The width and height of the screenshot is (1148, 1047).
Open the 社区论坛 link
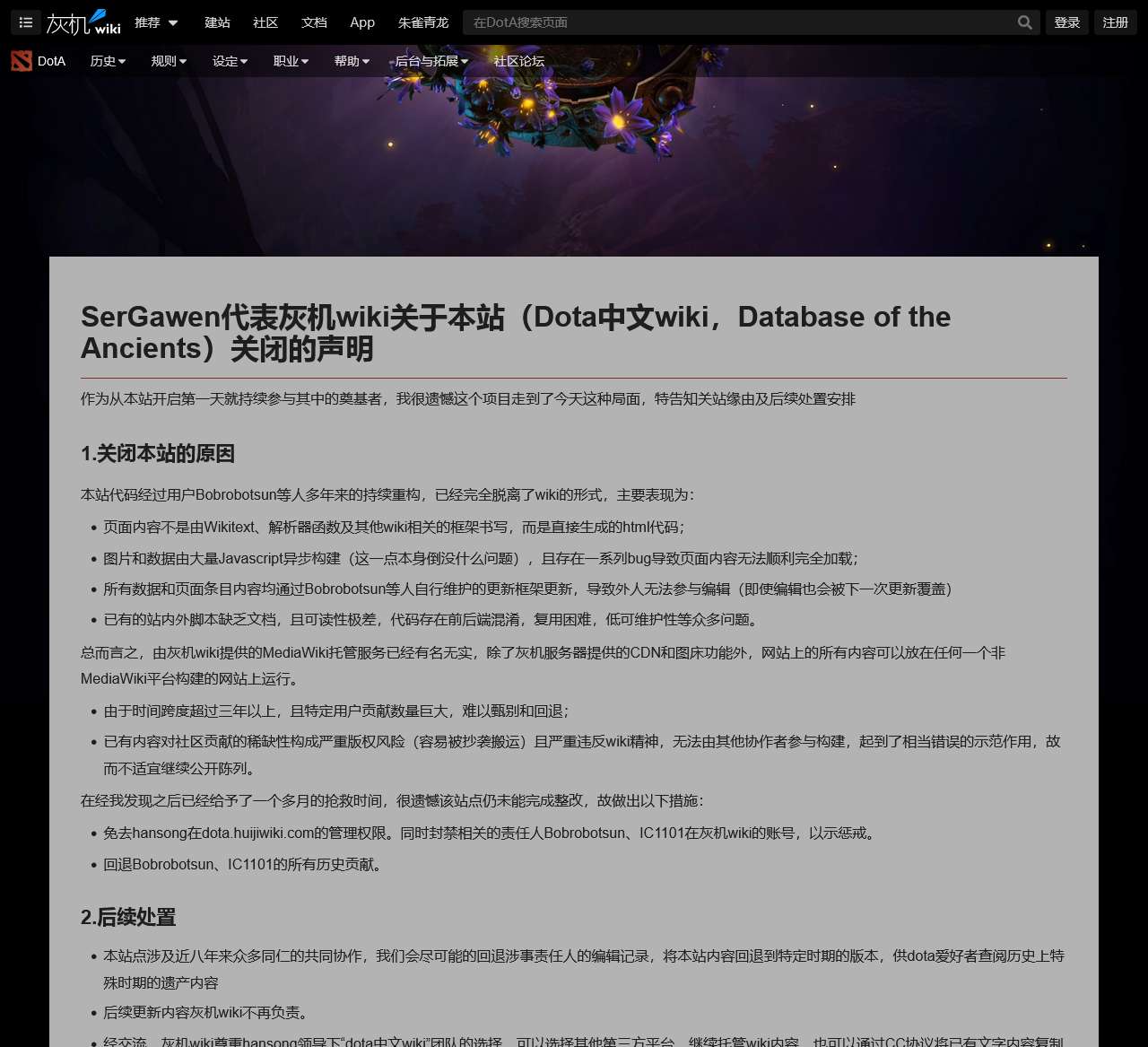518,61
